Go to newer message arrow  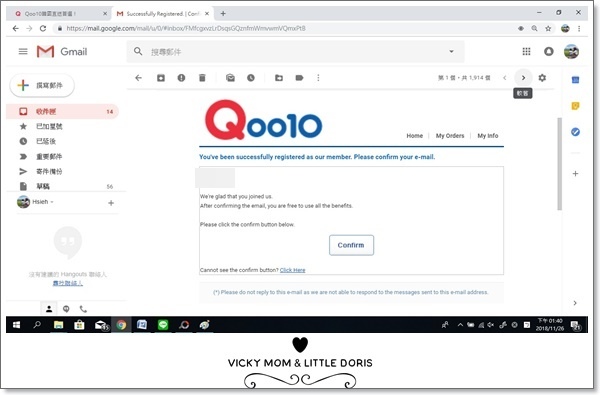[505, 78]
